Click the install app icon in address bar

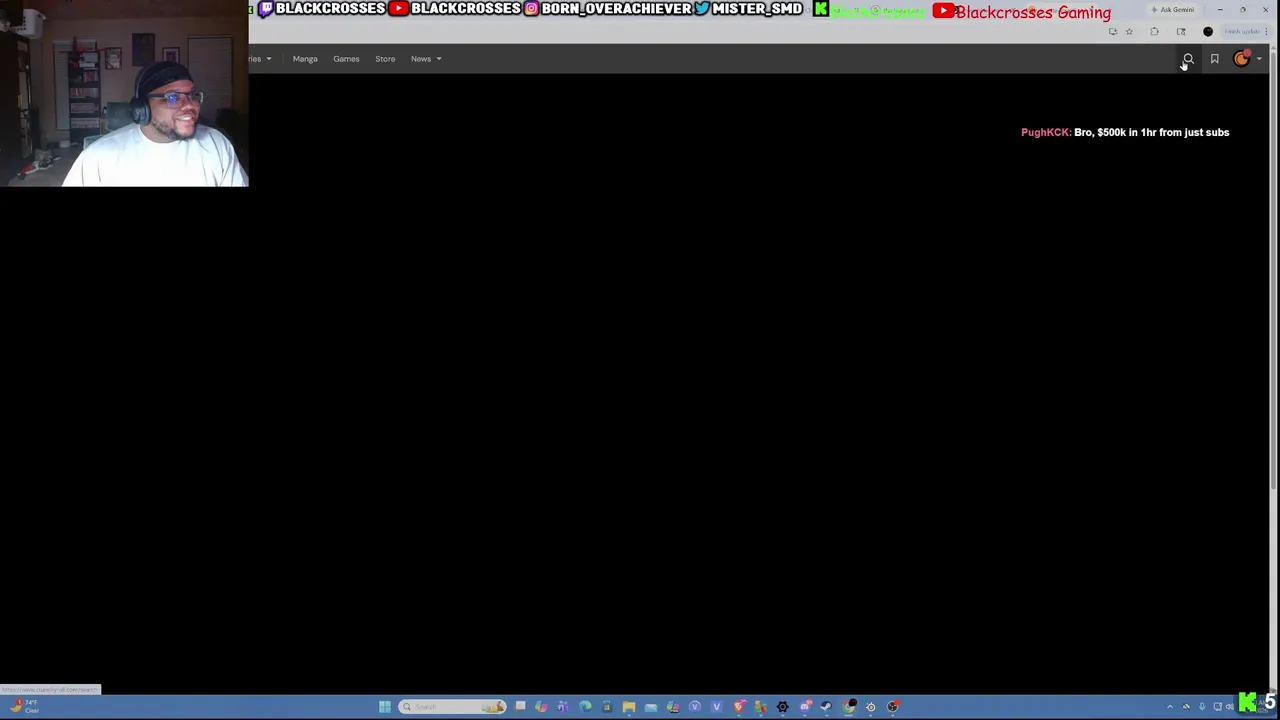[1113, 31]
